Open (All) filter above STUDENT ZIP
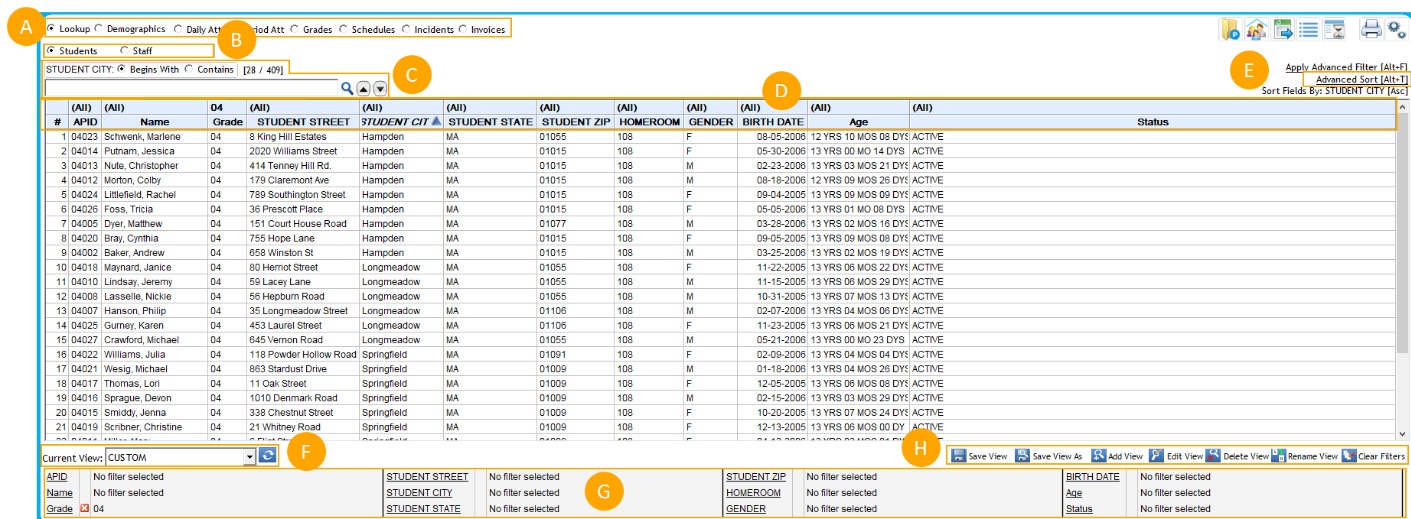This screenshot has width=1411, height=519. [x=575, y=107]
